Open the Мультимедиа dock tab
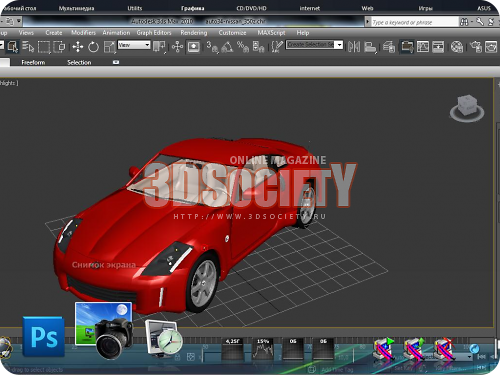500x375 pixels. pyautogui.click(x=76, y=8)
